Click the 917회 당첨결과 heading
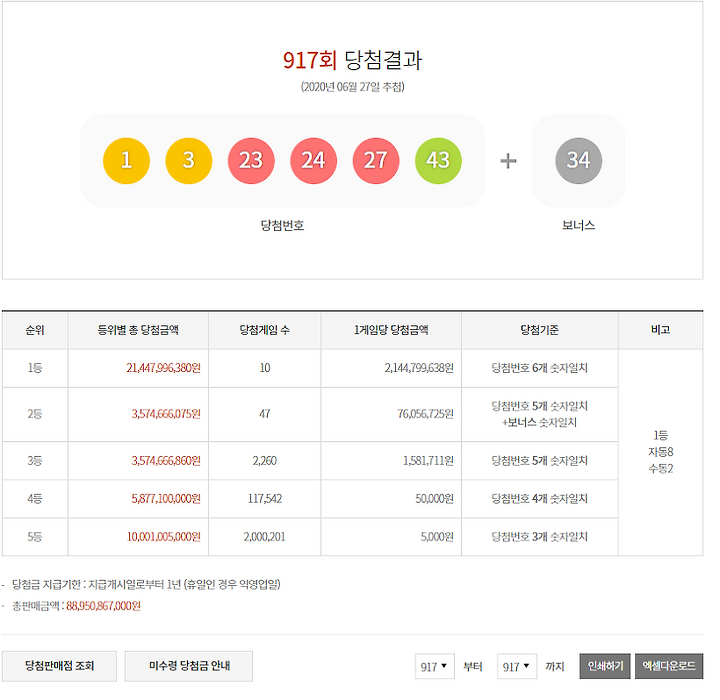The width and height of the screenshot is (720, 700). pos(352,60)
